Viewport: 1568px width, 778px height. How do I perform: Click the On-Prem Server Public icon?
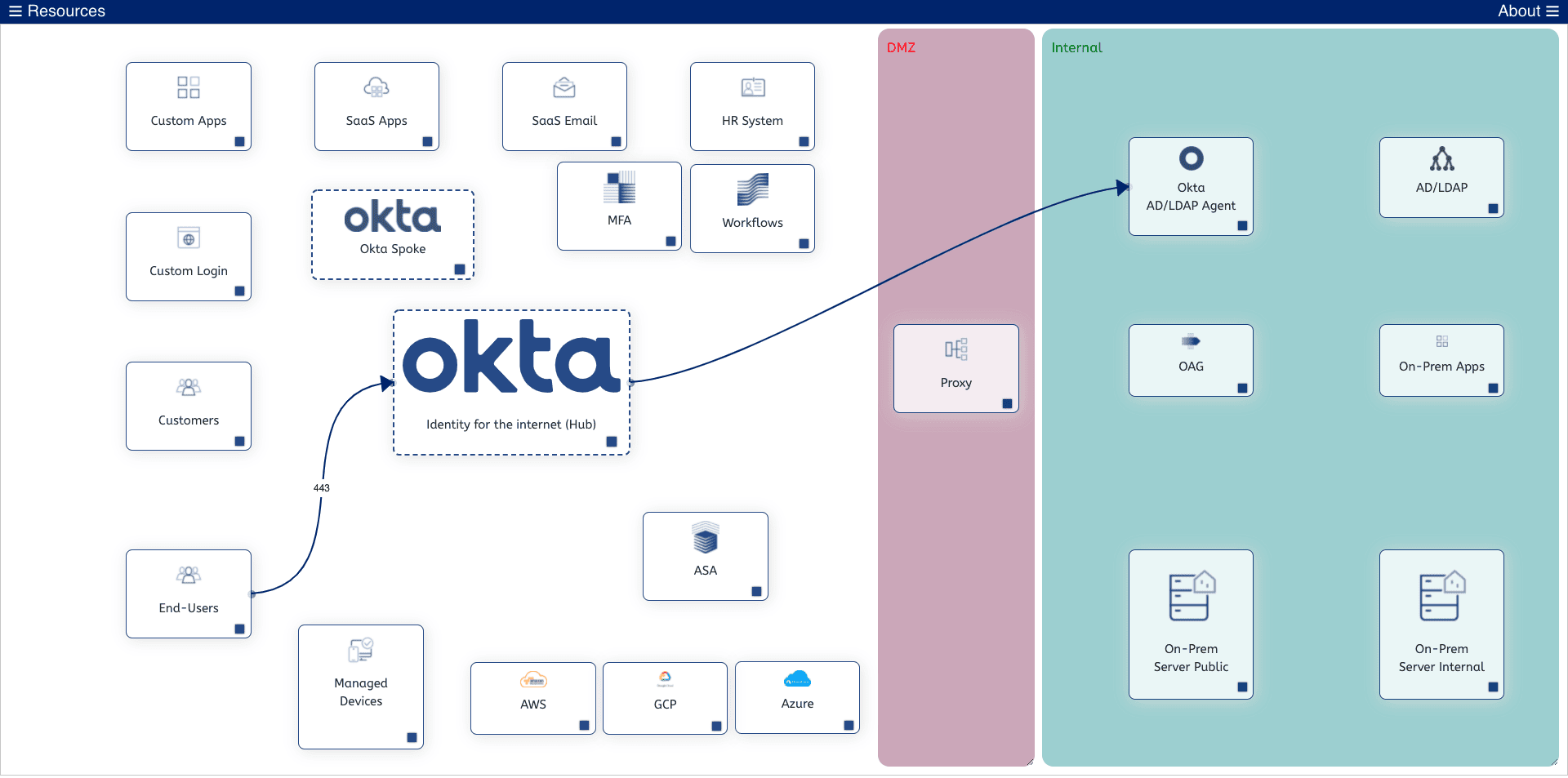click(x=1192, y=596)
